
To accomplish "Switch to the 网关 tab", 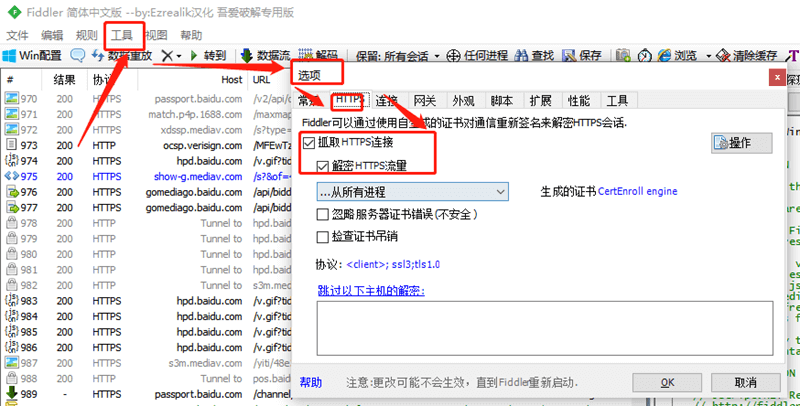I will coord(425,100).
